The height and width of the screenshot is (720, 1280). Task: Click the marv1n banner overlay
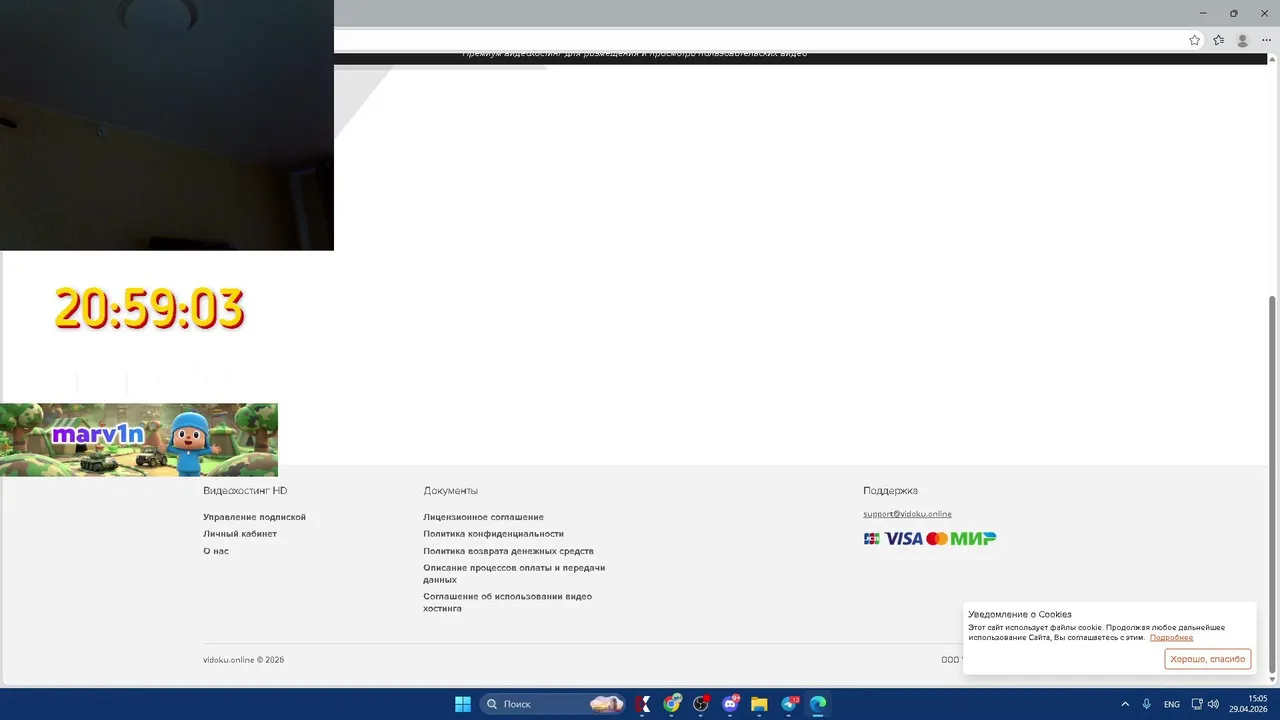click(139, 440)
